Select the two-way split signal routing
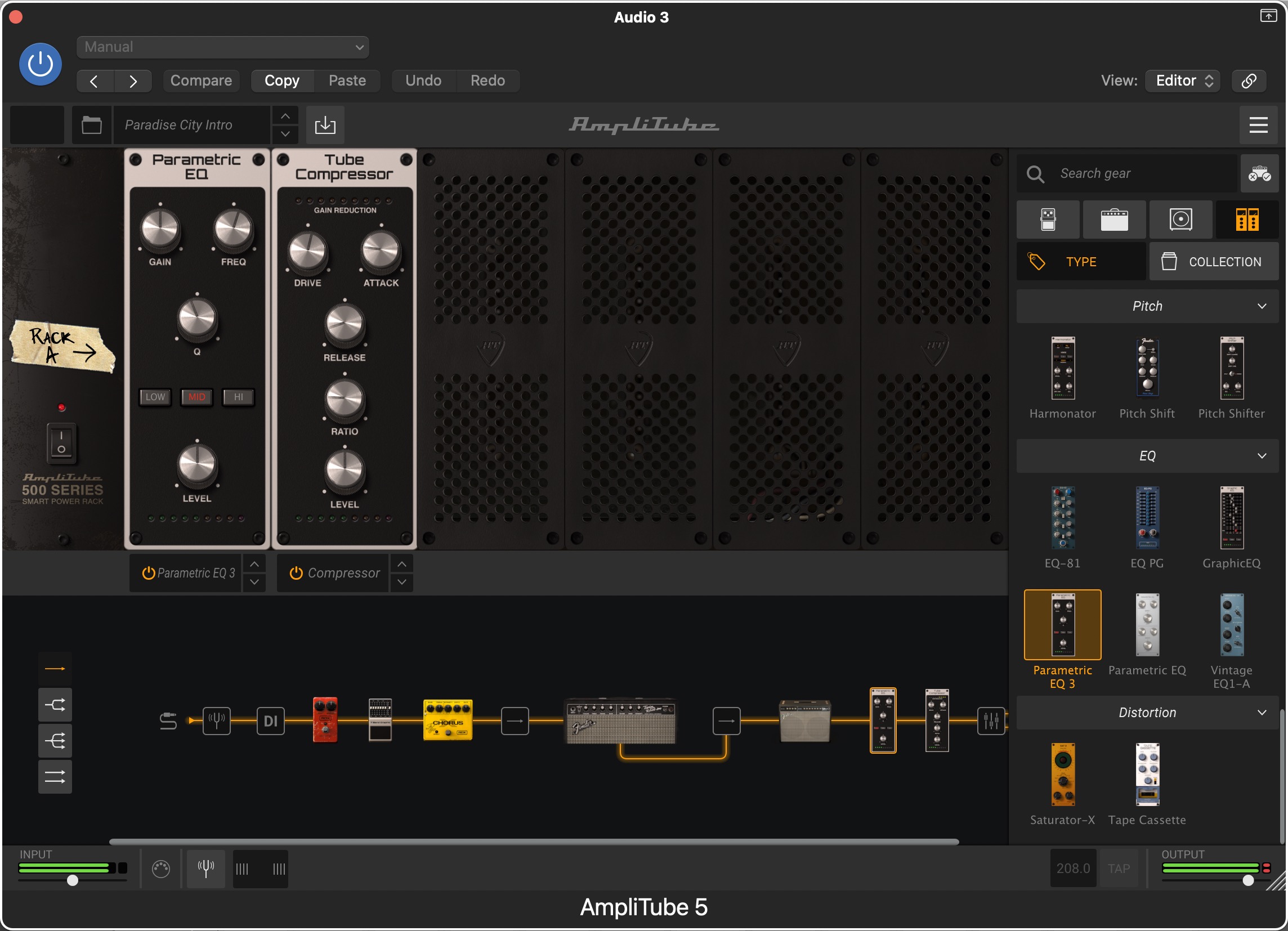 [x=55, y=706]
